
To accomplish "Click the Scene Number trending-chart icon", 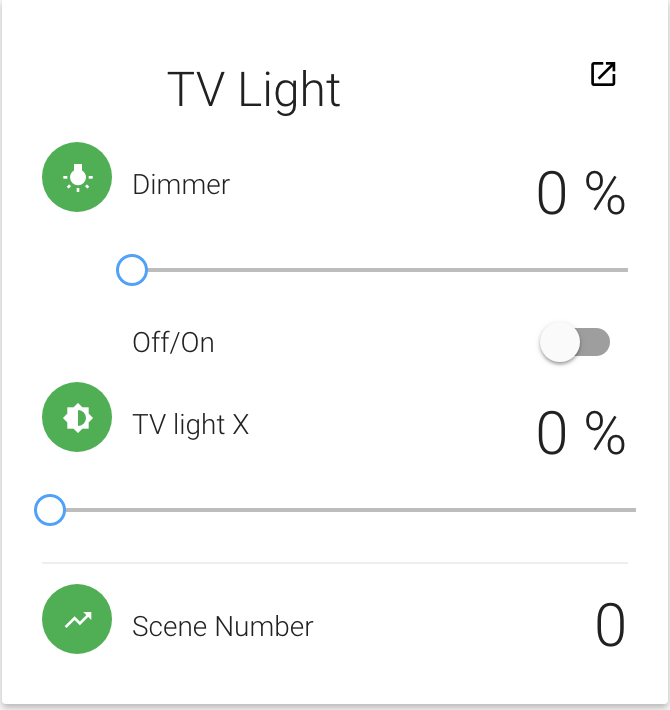I will 77,620.
